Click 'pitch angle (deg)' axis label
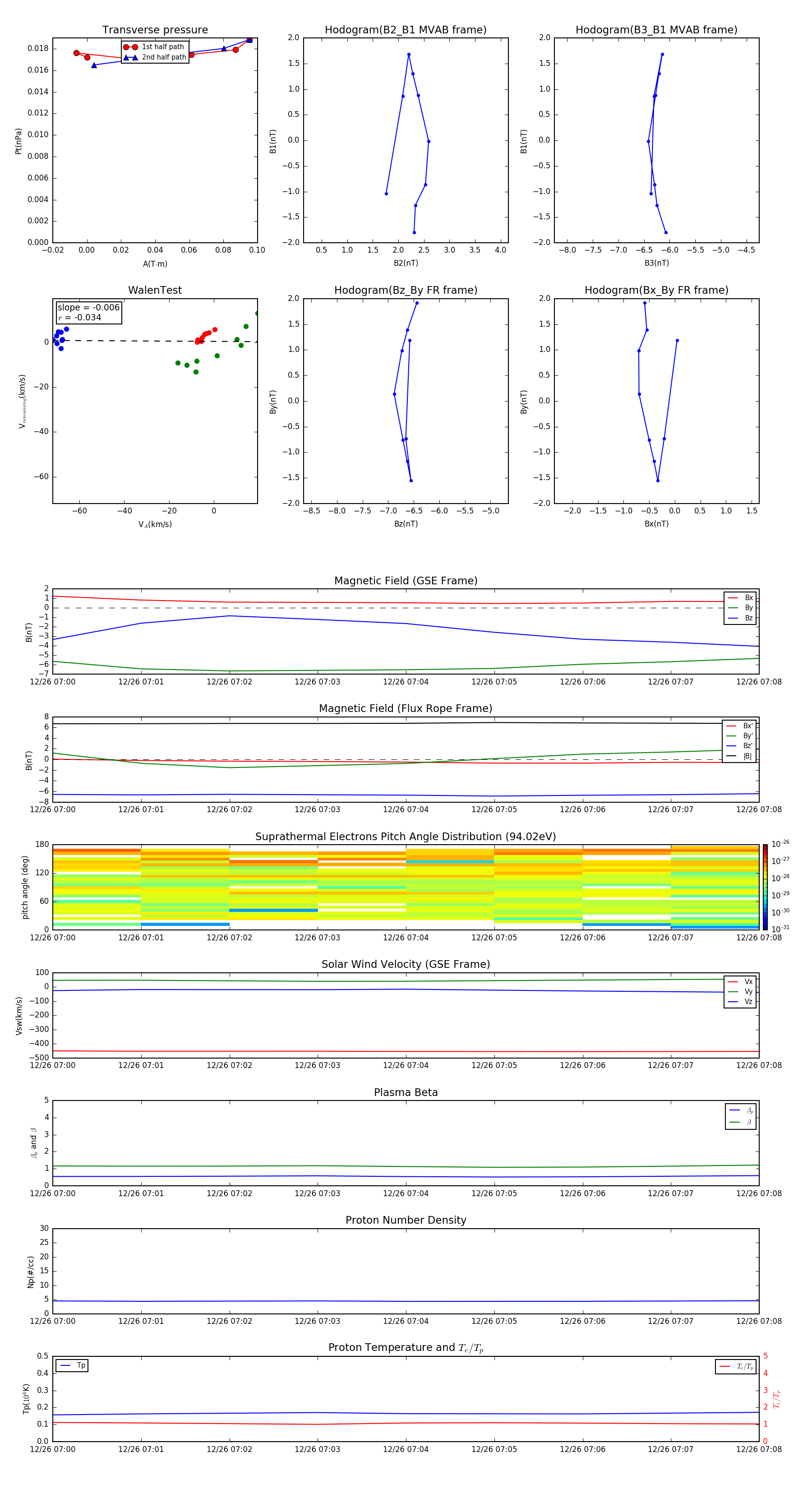The image size is (812, 1489). 25,887
